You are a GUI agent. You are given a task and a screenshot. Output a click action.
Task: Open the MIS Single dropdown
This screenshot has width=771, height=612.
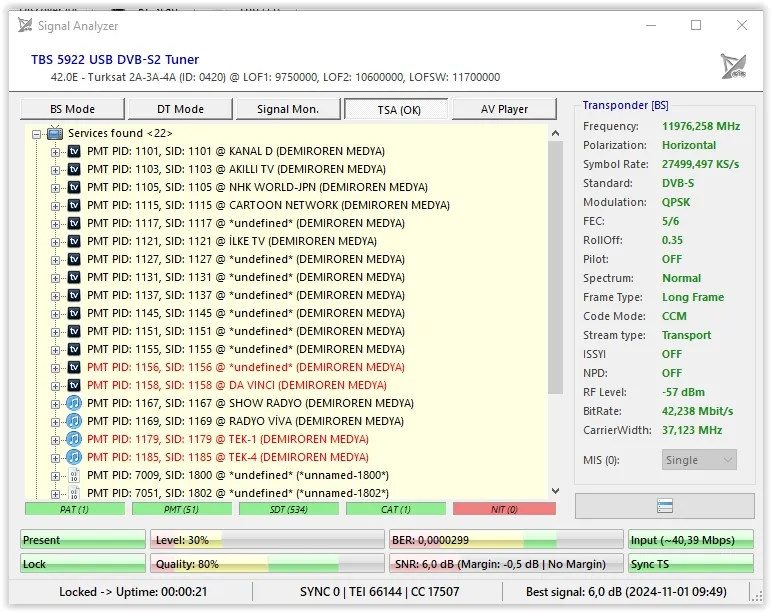click(x=699, y=460)
